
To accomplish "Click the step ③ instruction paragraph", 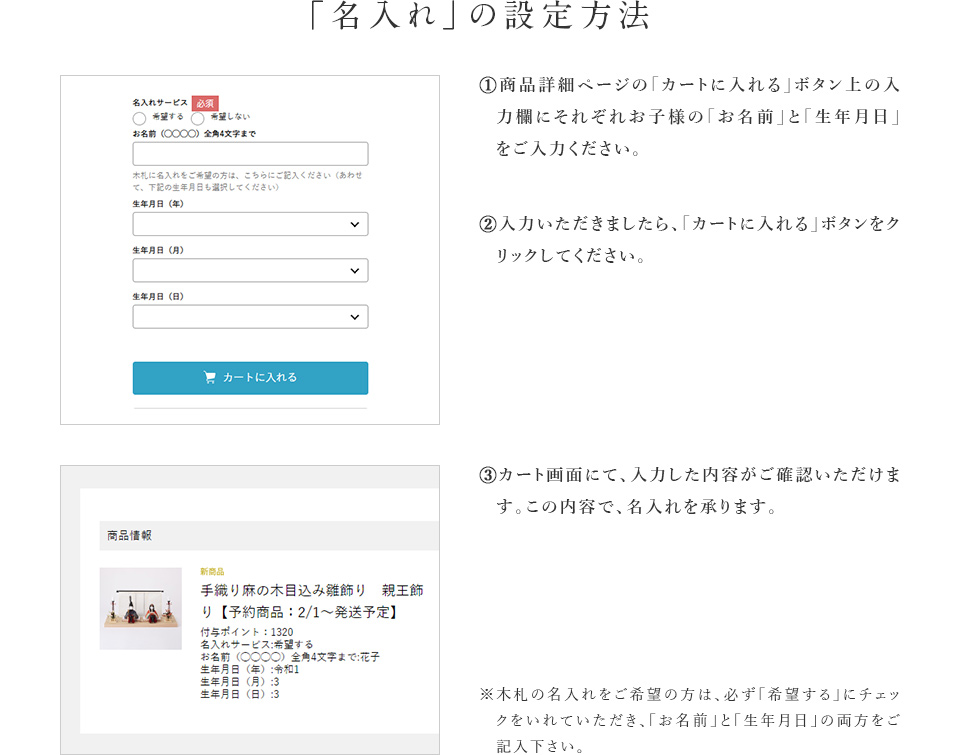I will click(x=689, y=490).
